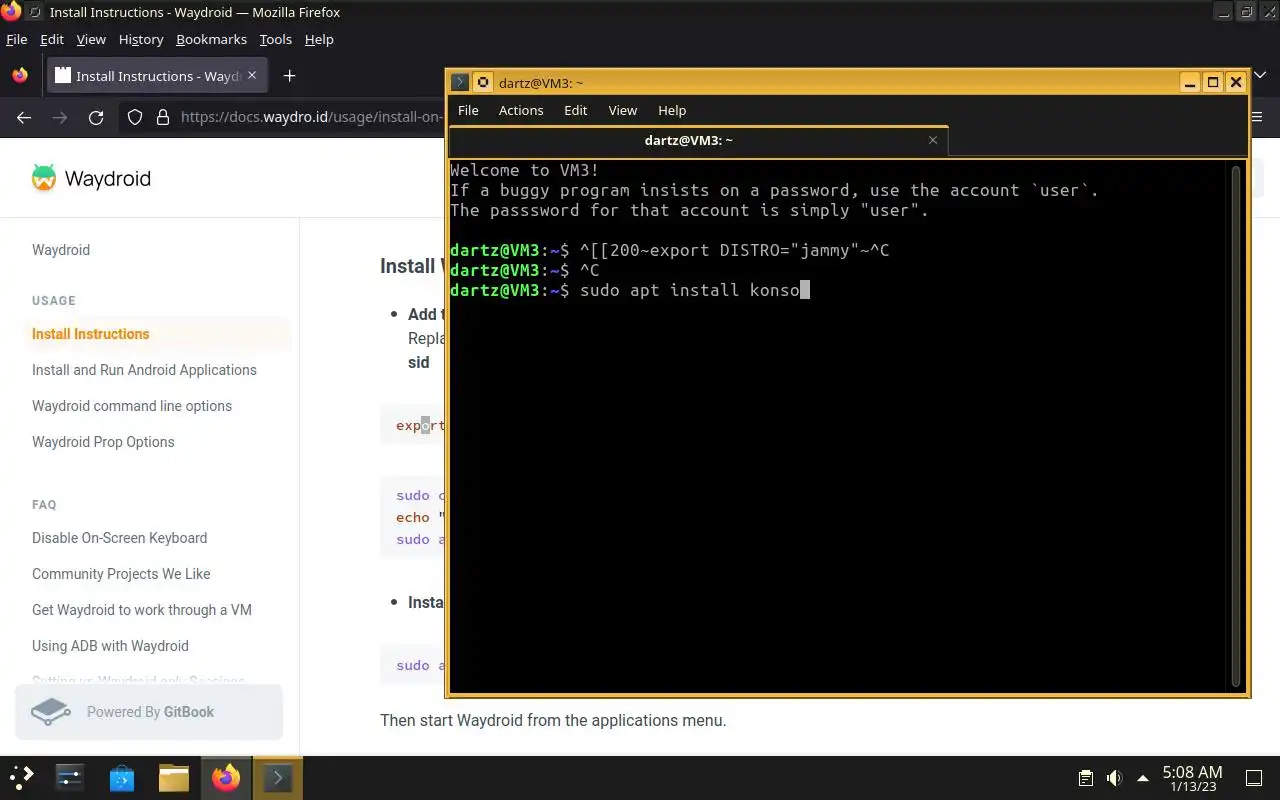
Task: Open Firefox View menu
Action: click(91, 39)
